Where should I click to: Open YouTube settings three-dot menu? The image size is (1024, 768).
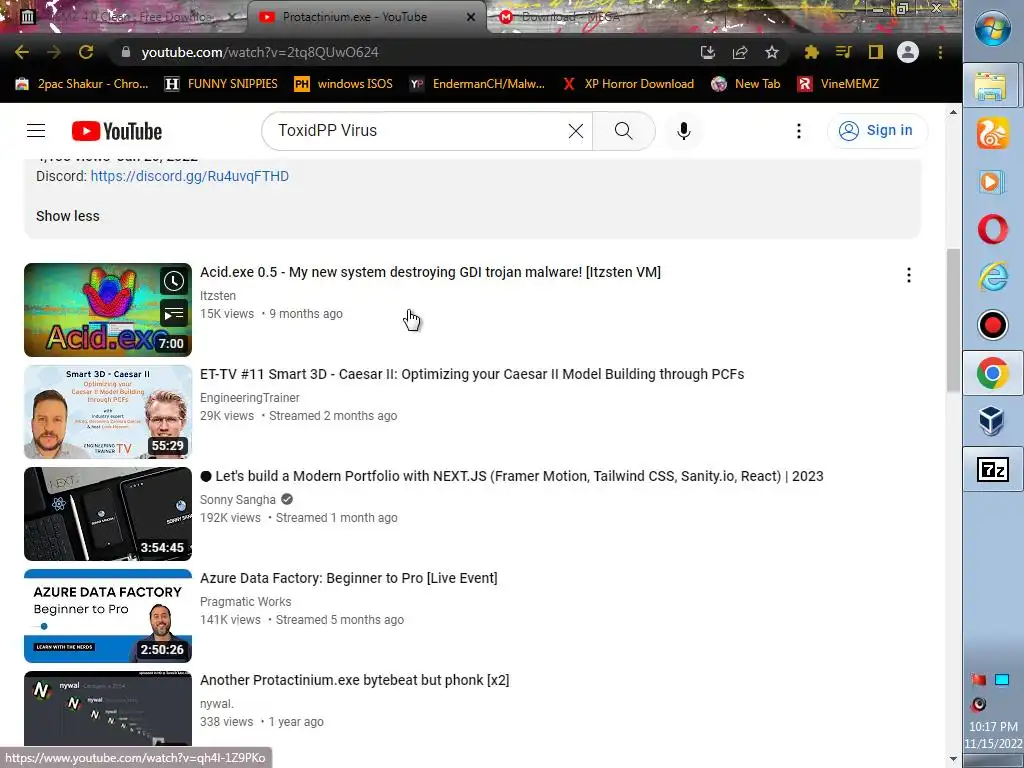tap(799, 131)
